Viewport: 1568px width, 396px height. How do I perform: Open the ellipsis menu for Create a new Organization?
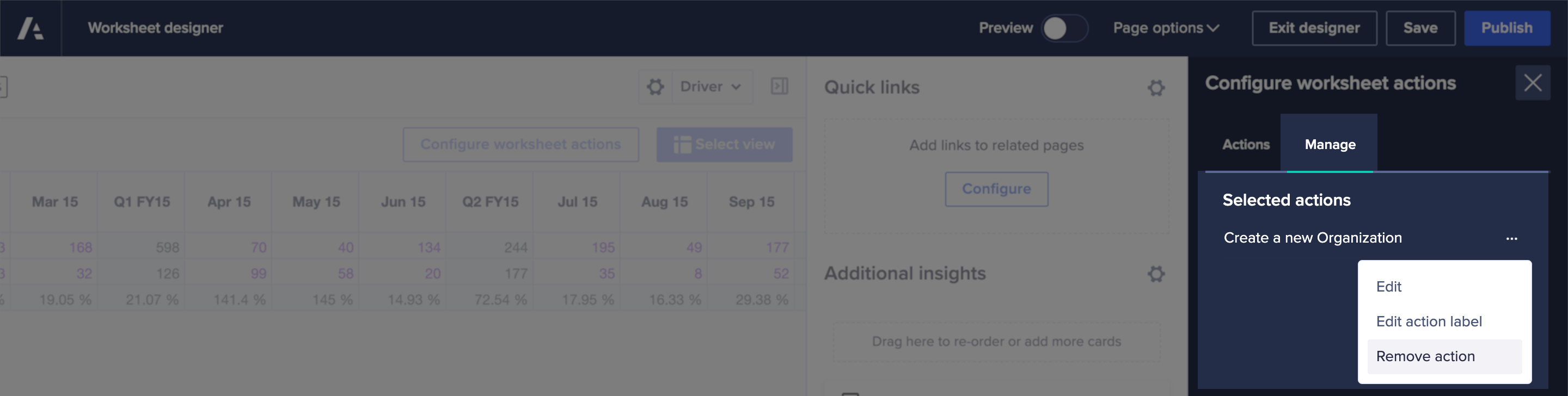click(1511, 238)
